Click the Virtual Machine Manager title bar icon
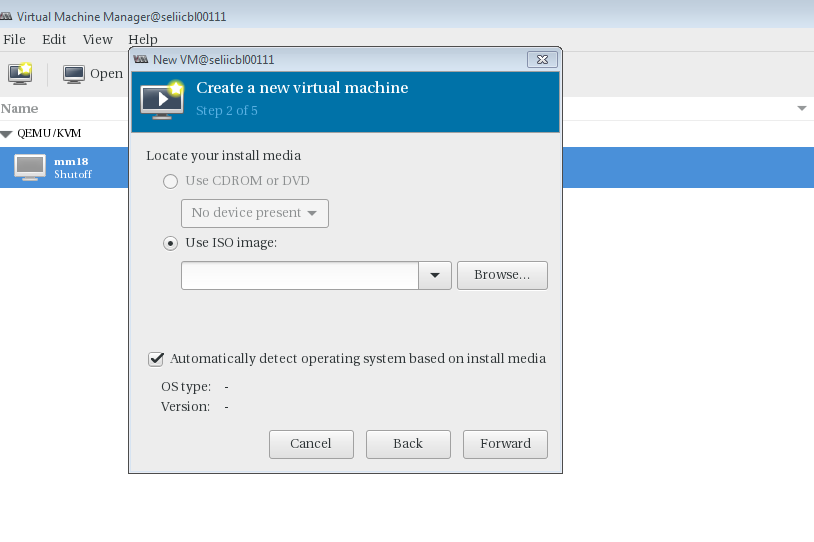This screenshot has width=814, height=542. [6, 17]
